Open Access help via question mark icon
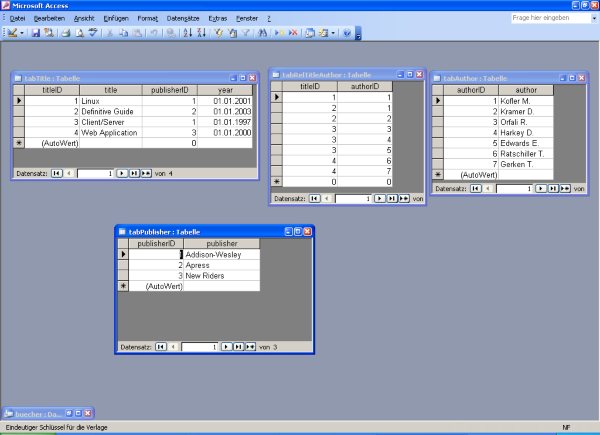 (x=347, y=33)
